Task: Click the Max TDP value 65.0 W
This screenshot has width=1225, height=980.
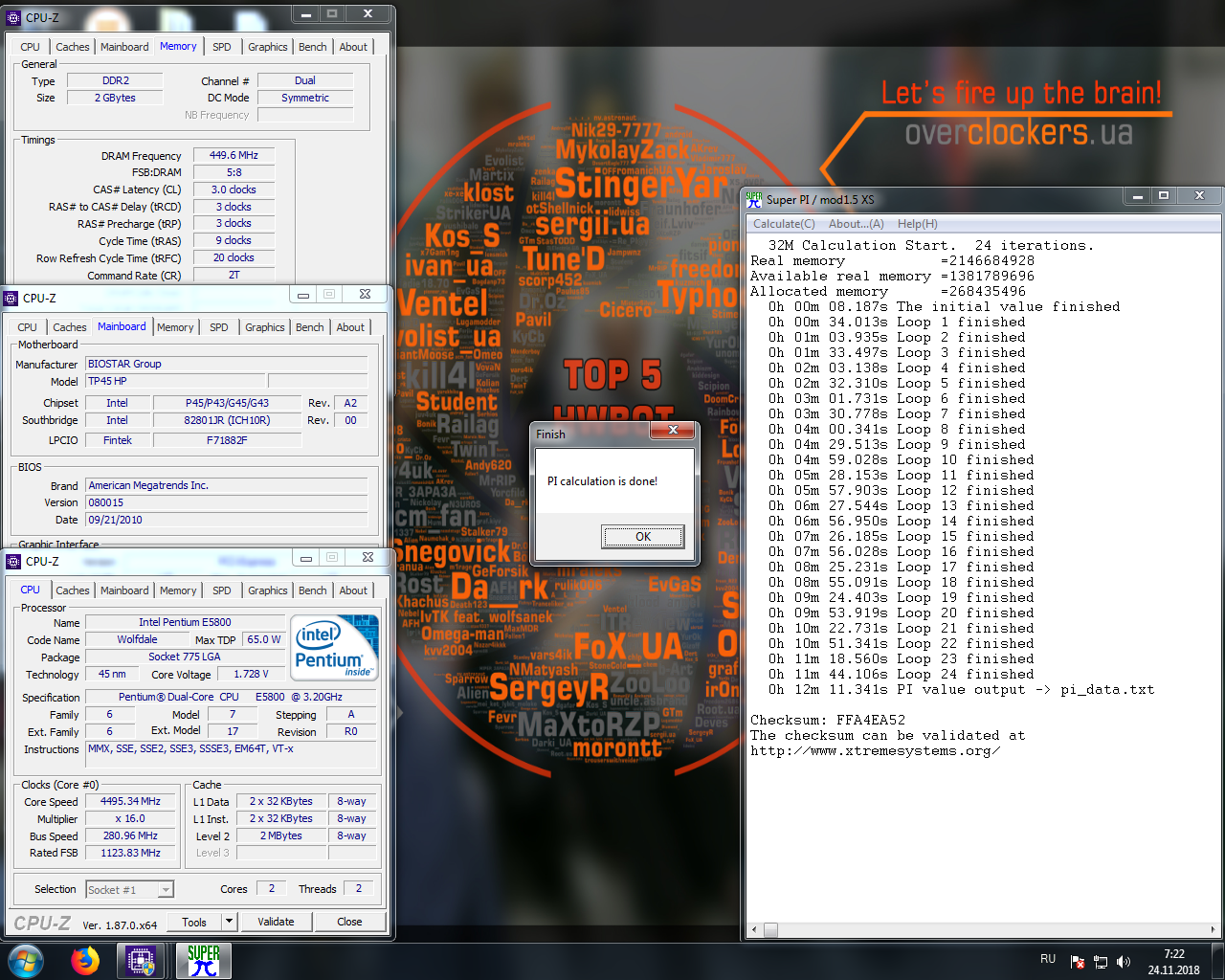Action: 264,639
